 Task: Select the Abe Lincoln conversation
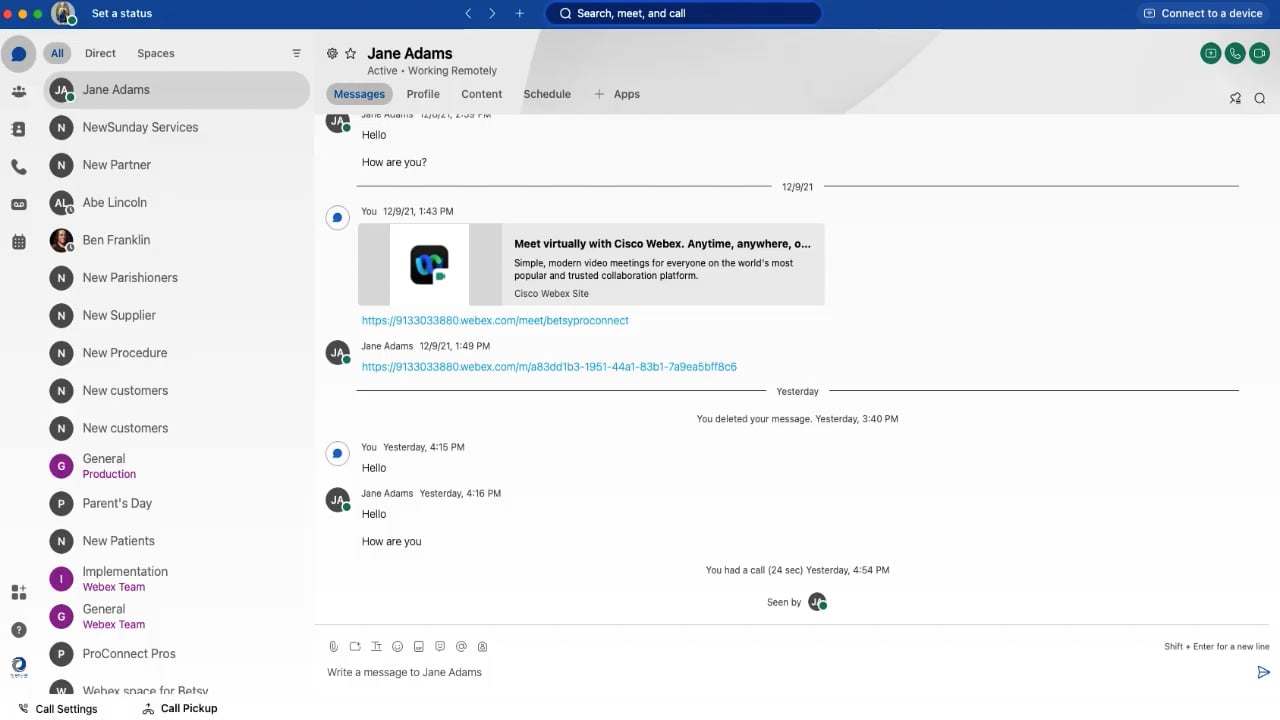[x=177, y=203]
